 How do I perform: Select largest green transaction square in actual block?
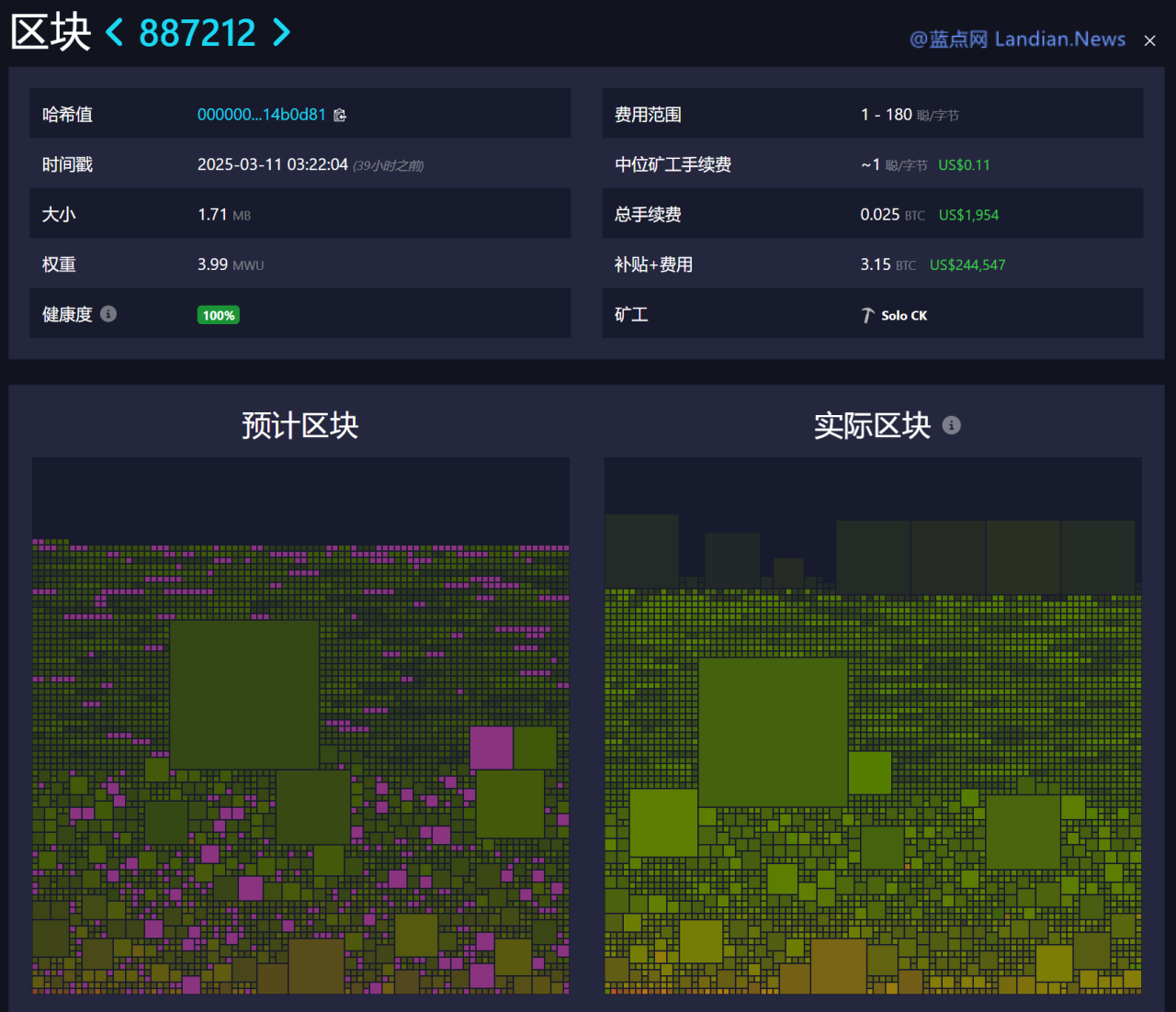pos(773,732)
